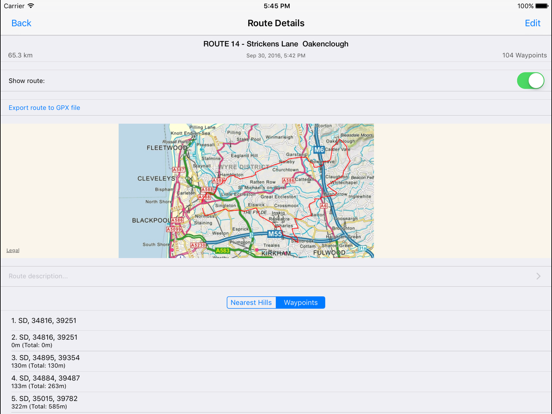Export route to GPX file

(x=44, y=108)
